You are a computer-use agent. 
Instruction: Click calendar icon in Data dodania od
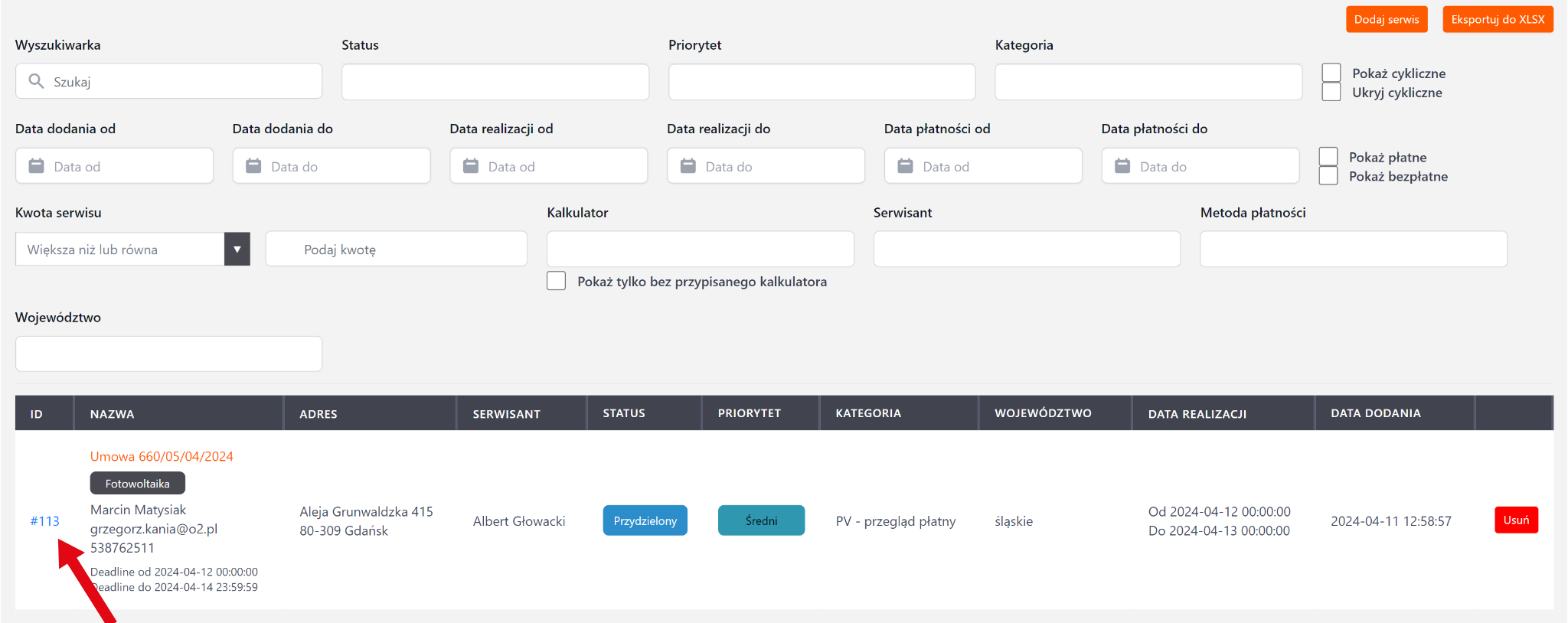(36, 166)
